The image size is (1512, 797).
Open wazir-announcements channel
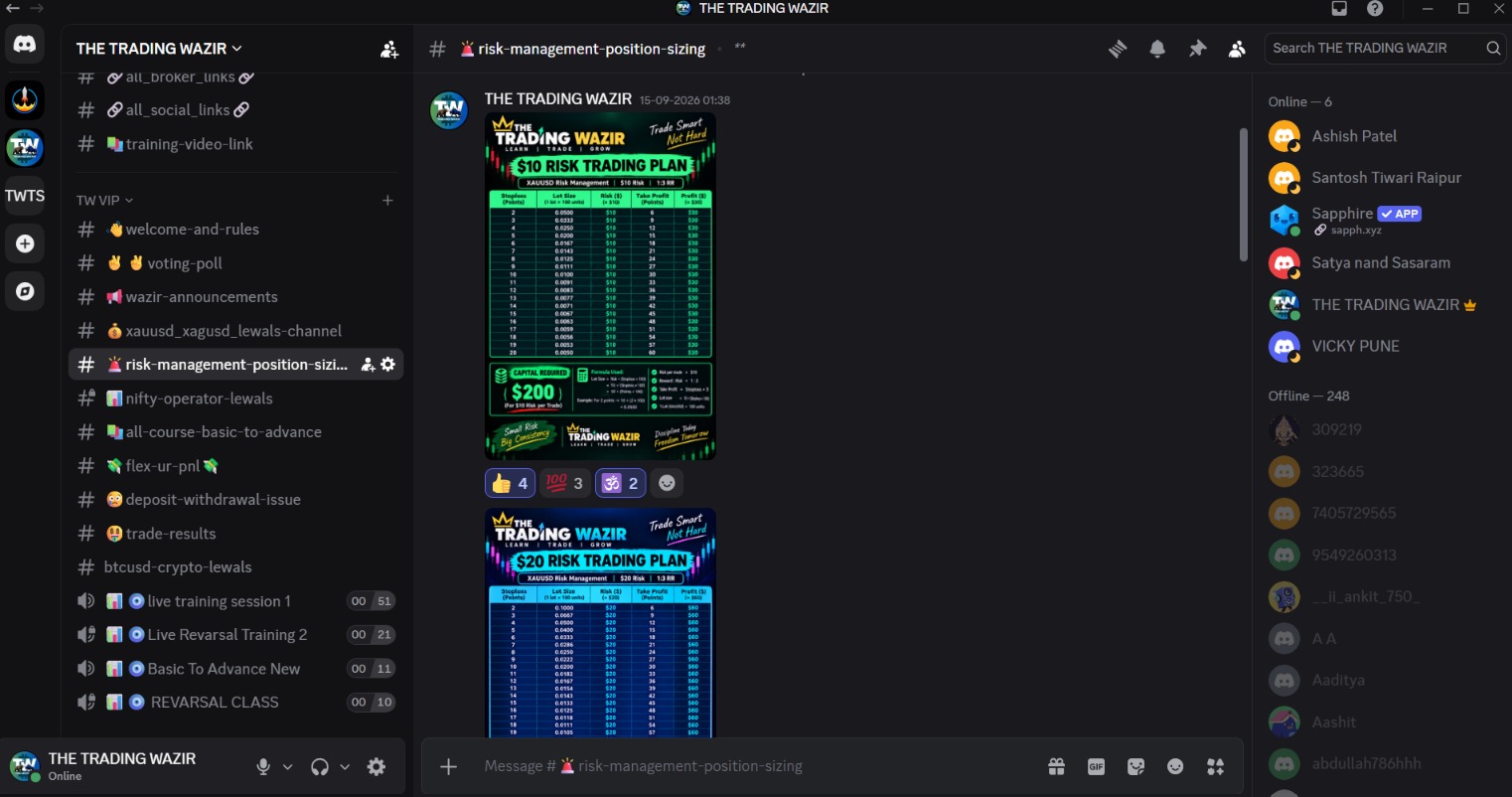(235, 297)
